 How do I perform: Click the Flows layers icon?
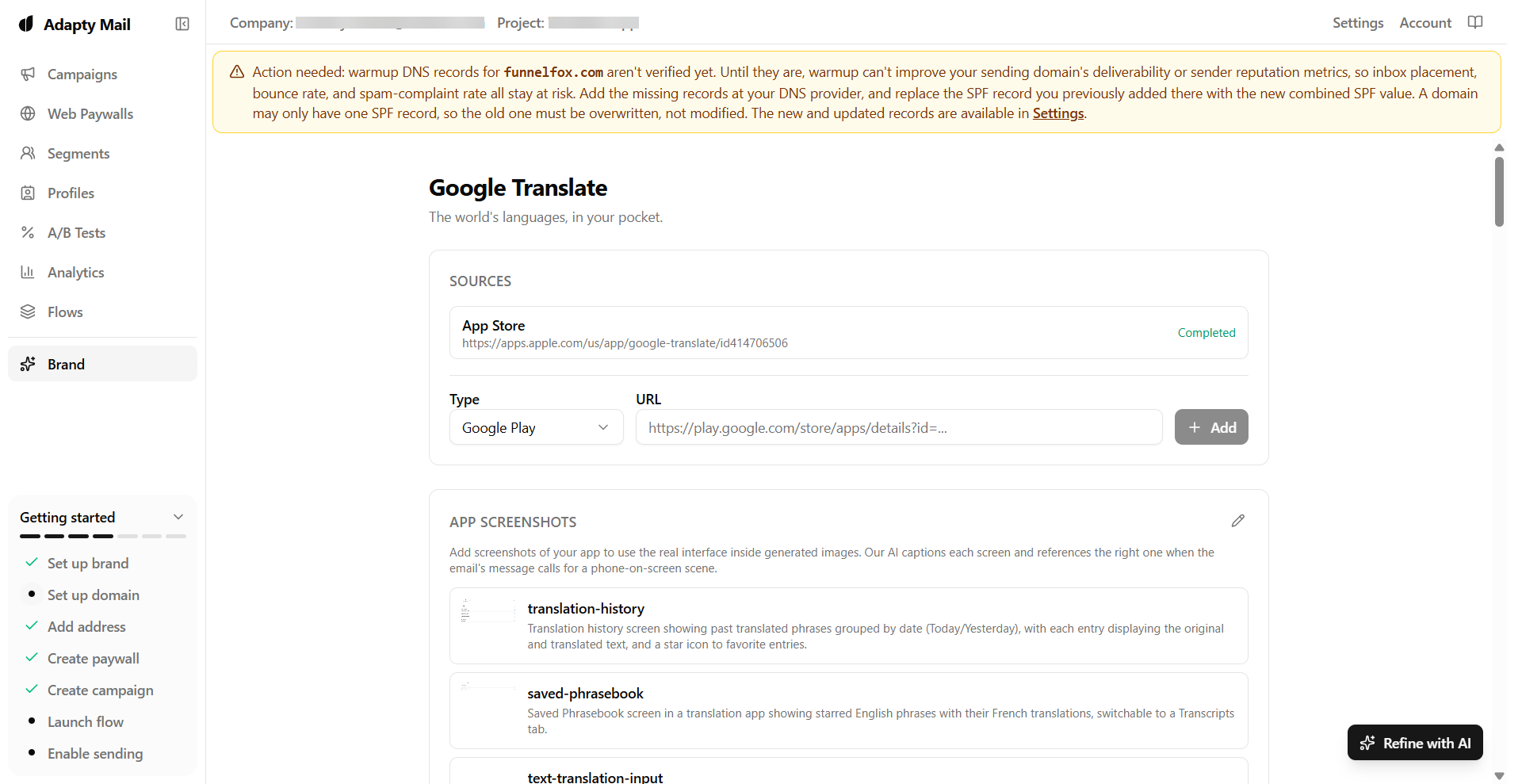tap(28, 312)
